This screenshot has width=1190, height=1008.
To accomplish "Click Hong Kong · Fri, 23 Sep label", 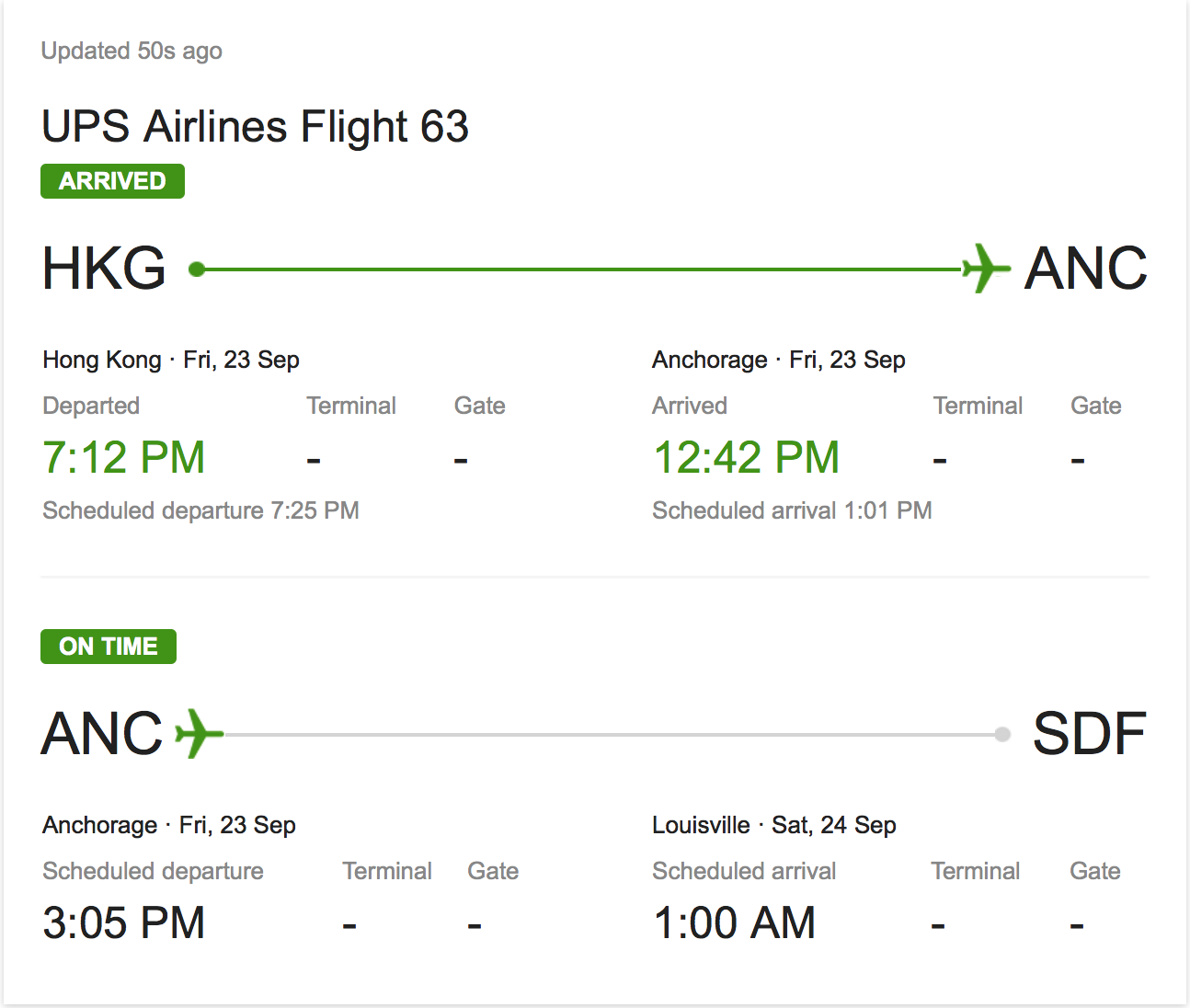I will 171,360.
